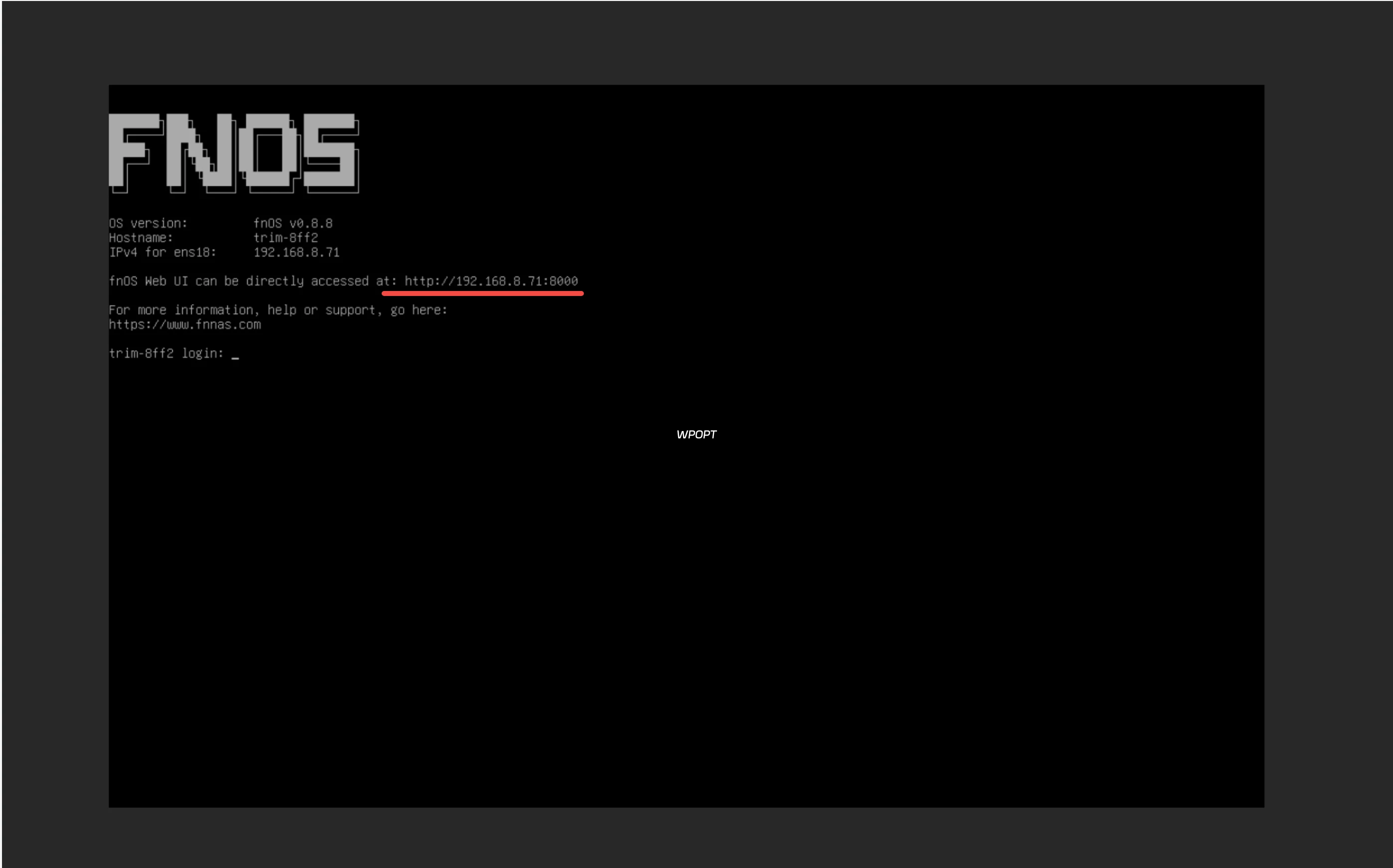Select the trim-8ff2 hostname value
This screenshot has height=868, width=1393.
[x=285, y=238]
